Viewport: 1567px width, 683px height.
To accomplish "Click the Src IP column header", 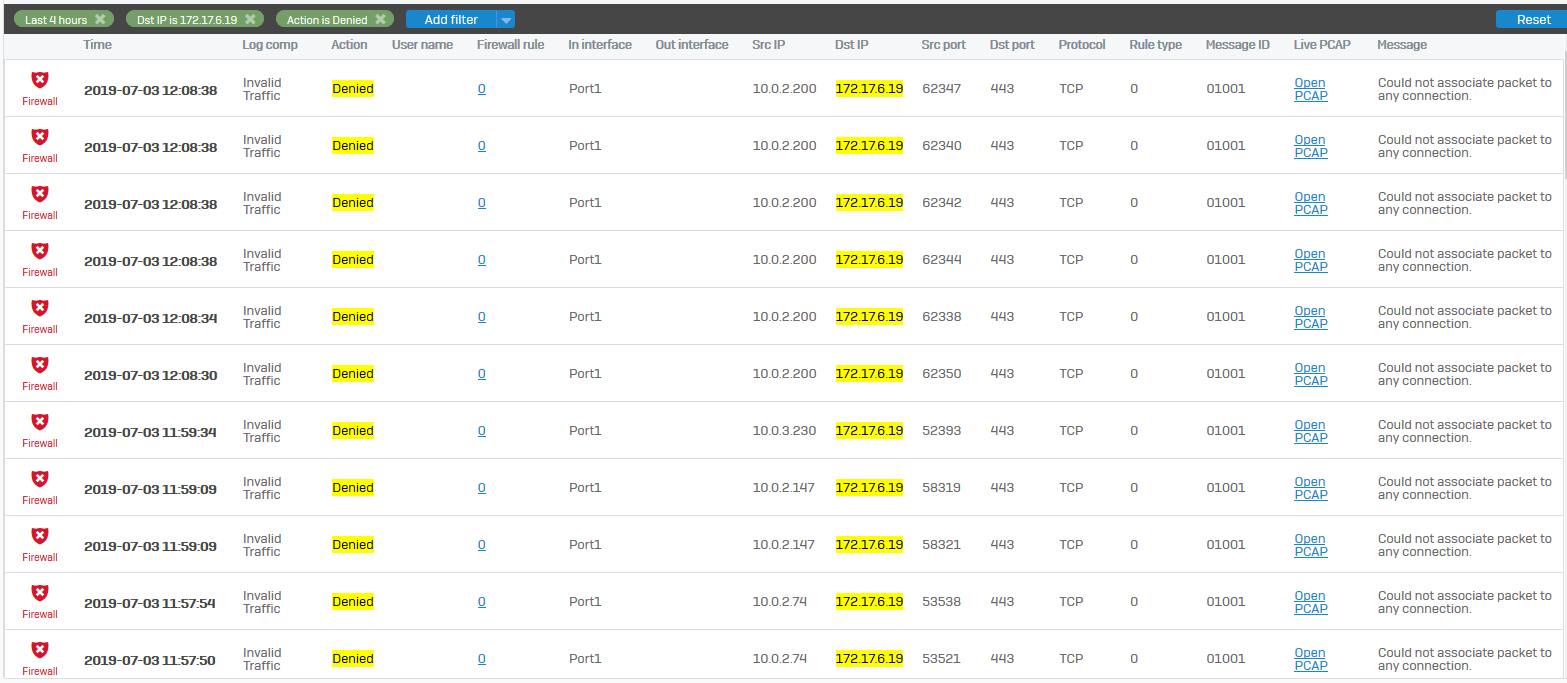I will coord(770,45).
